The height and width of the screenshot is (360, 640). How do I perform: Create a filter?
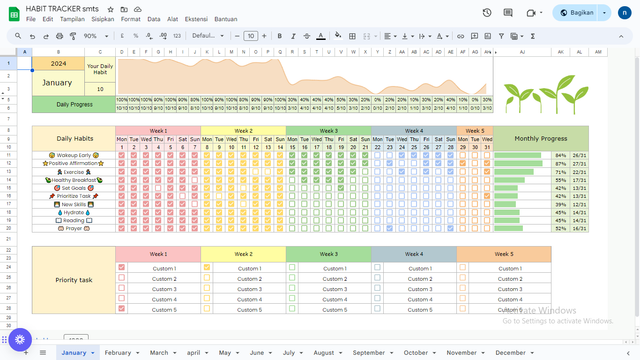[501, 36]
